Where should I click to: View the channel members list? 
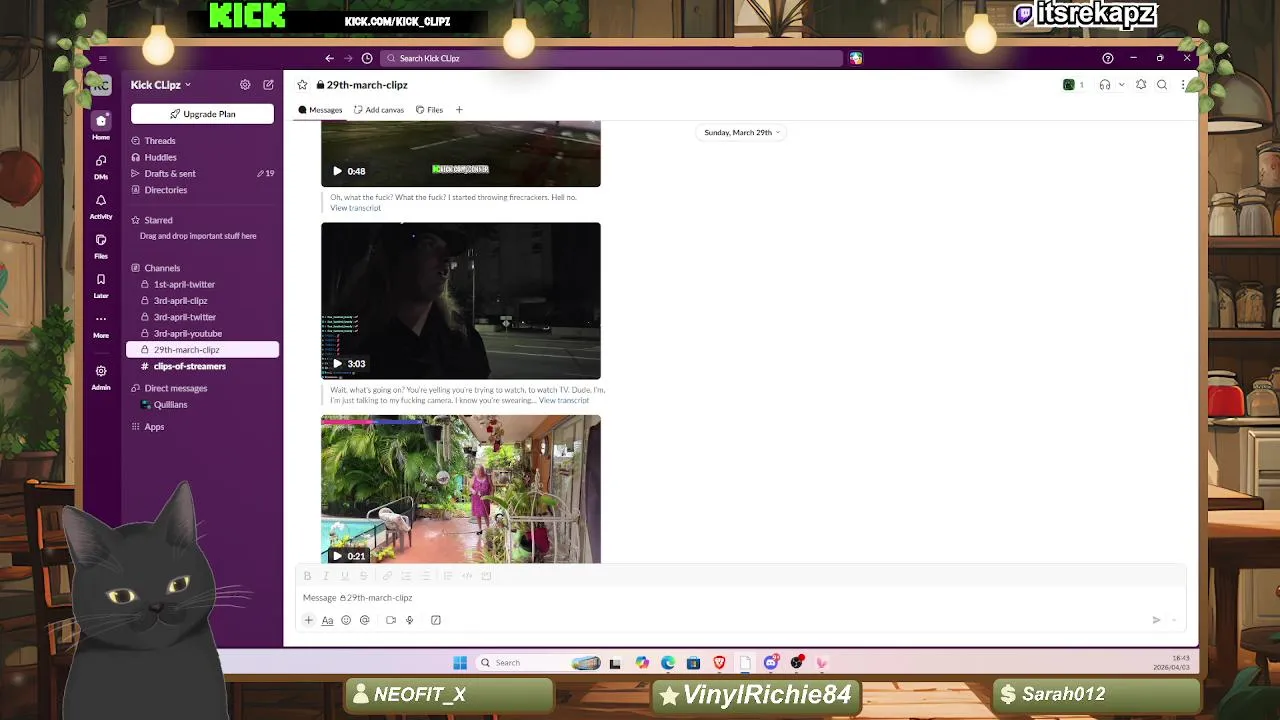(1073, 85)
